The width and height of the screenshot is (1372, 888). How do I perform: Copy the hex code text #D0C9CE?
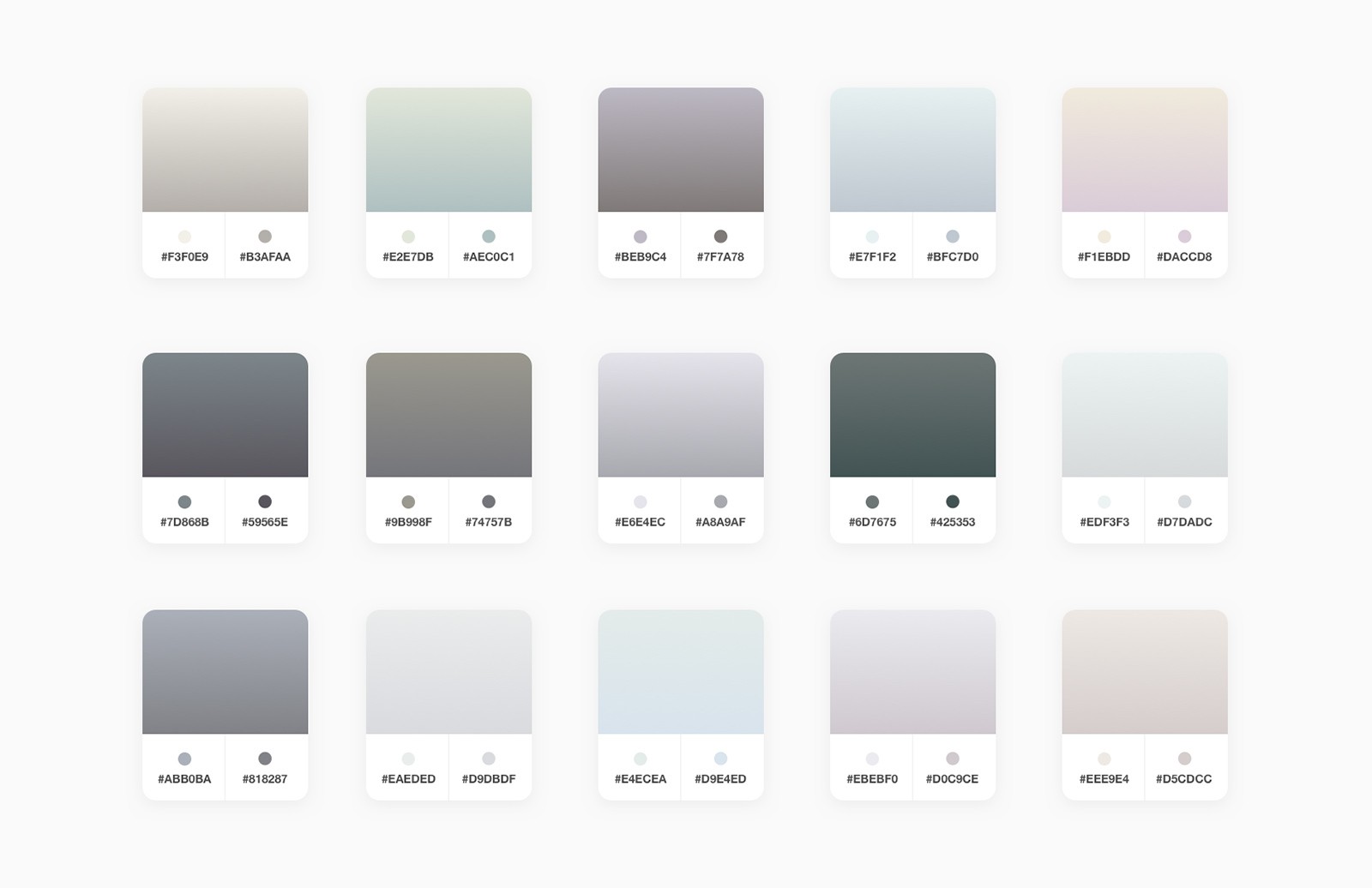[x=953, y=779]
